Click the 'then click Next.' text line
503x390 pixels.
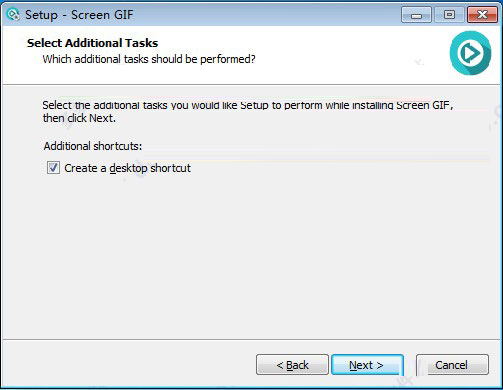click(79, 118)
